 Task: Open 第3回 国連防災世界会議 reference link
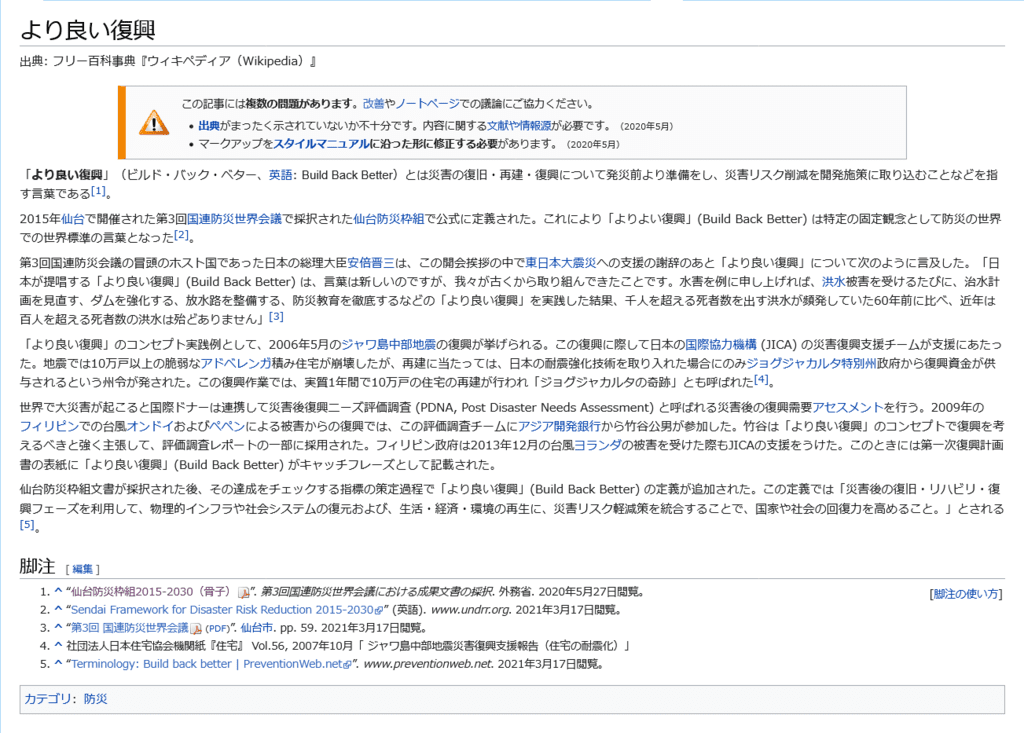tap(129, 628)
